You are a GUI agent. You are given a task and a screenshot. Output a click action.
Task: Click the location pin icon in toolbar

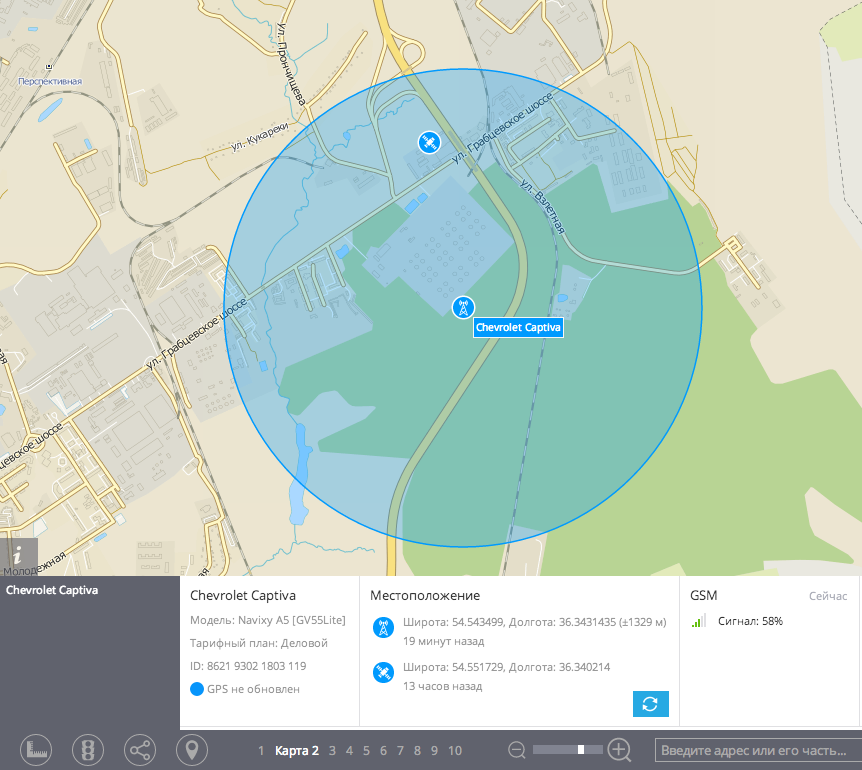pos(192,749)
